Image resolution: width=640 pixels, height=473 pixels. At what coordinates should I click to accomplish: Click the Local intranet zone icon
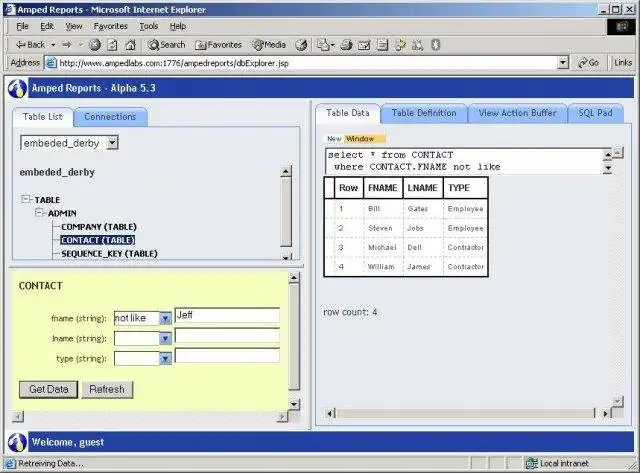click(x=531, y=464)
